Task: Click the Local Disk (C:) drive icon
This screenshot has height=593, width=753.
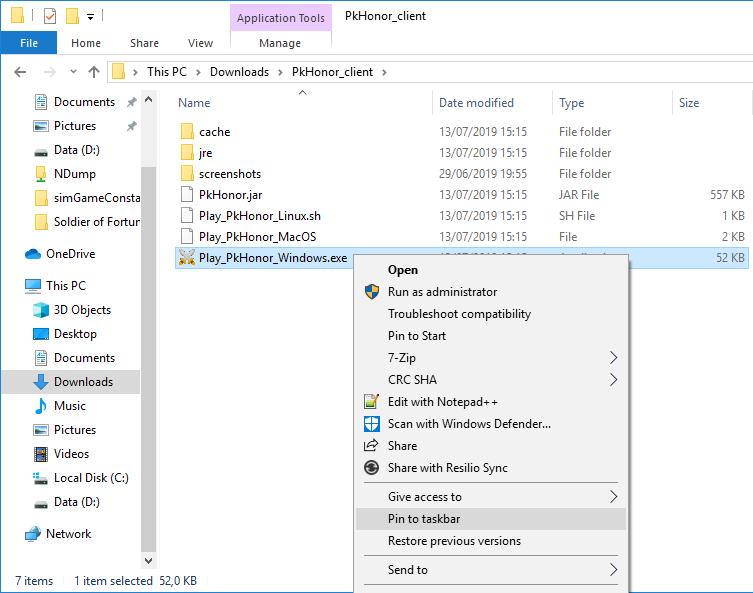Action: pos(41,478)
